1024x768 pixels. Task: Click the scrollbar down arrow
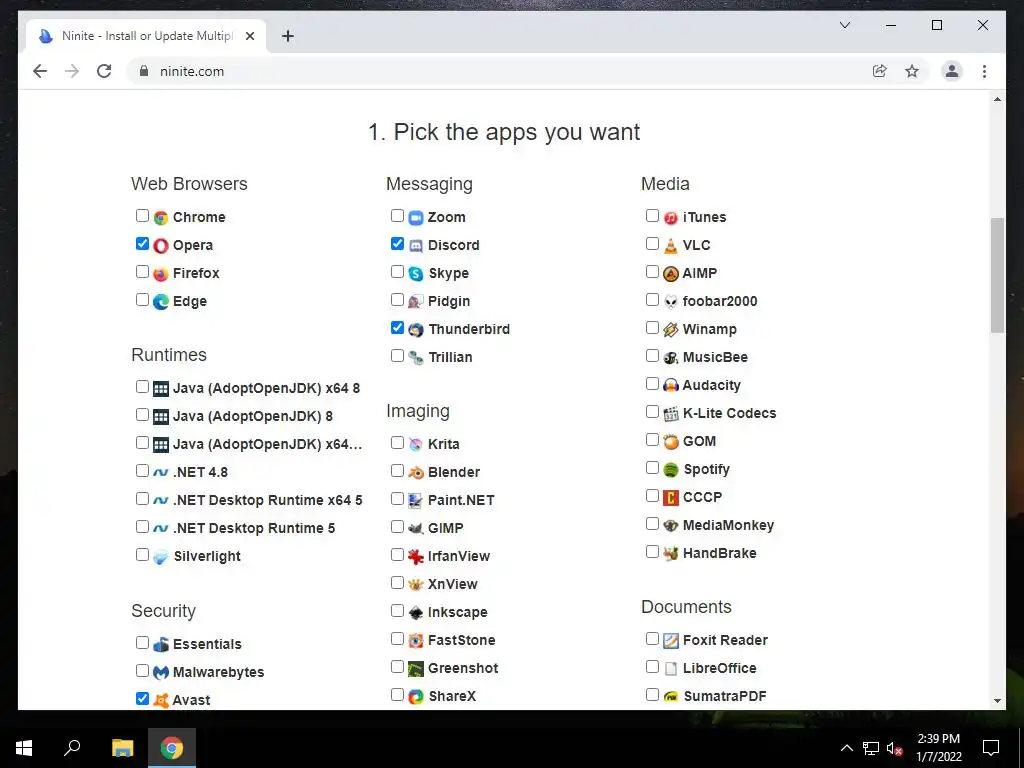click(997, 701)
